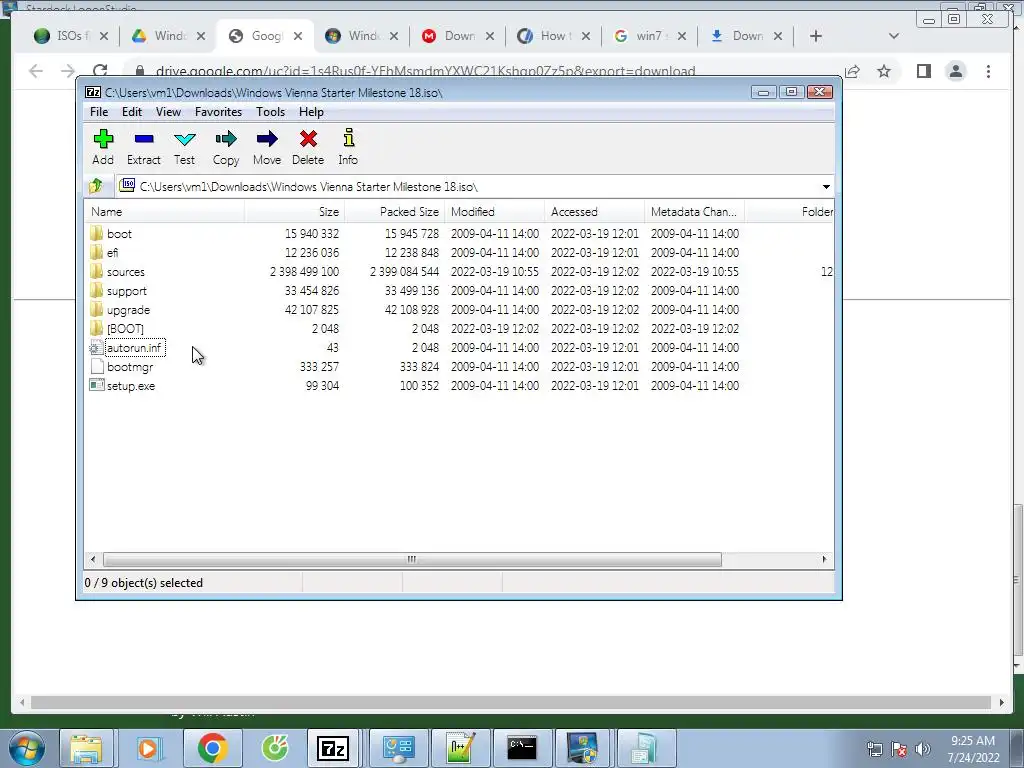Sort by Accessed column header
The height and width of the screenshot is (768, 1024).
tap(594, 212)
